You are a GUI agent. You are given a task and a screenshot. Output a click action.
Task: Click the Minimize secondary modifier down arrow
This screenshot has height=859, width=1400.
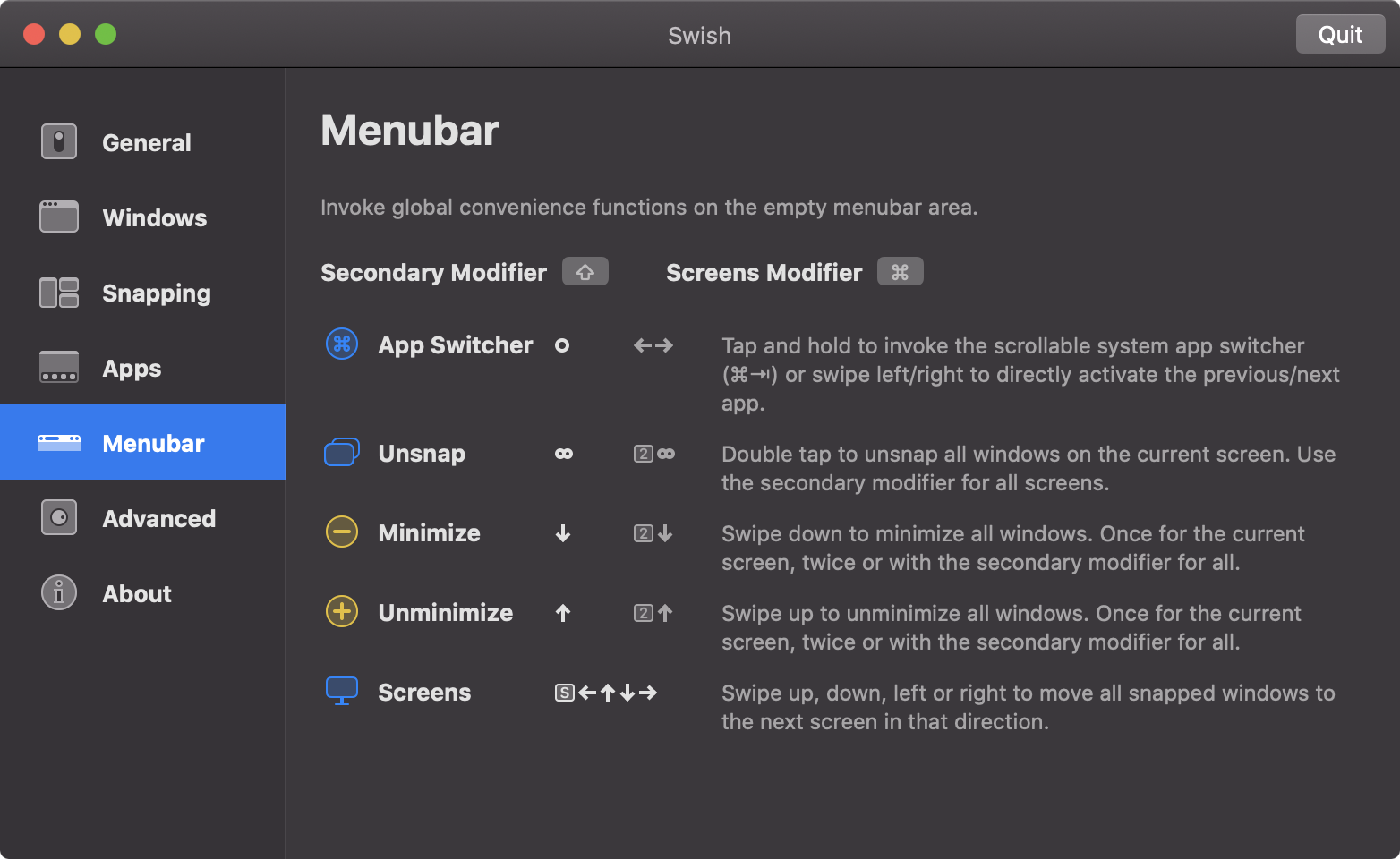pos(653,533)
